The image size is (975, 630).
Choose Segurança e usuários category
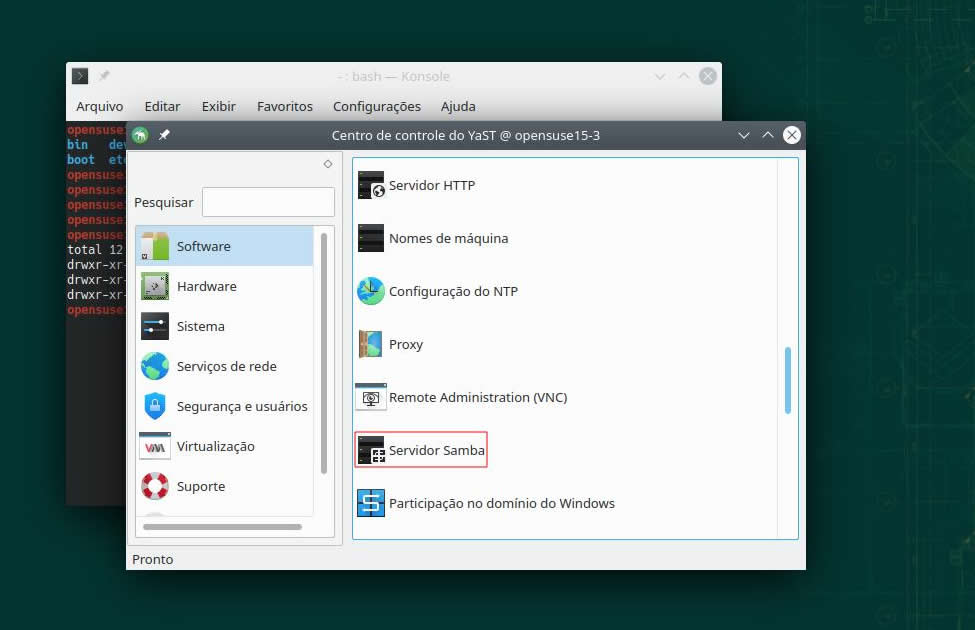(241, 406)
